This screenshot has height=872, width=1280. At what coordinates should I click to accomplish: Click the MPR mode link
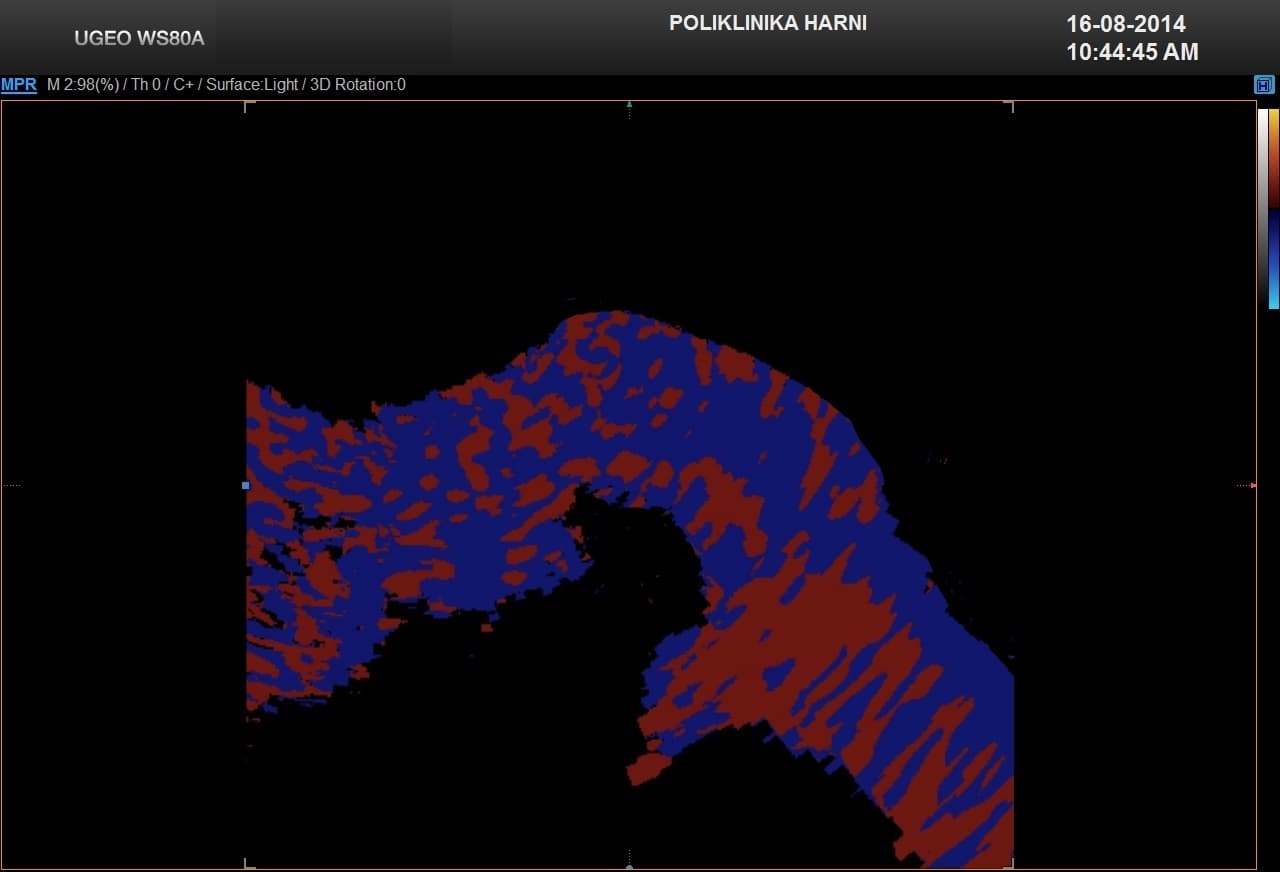click(x=19, y=85)
